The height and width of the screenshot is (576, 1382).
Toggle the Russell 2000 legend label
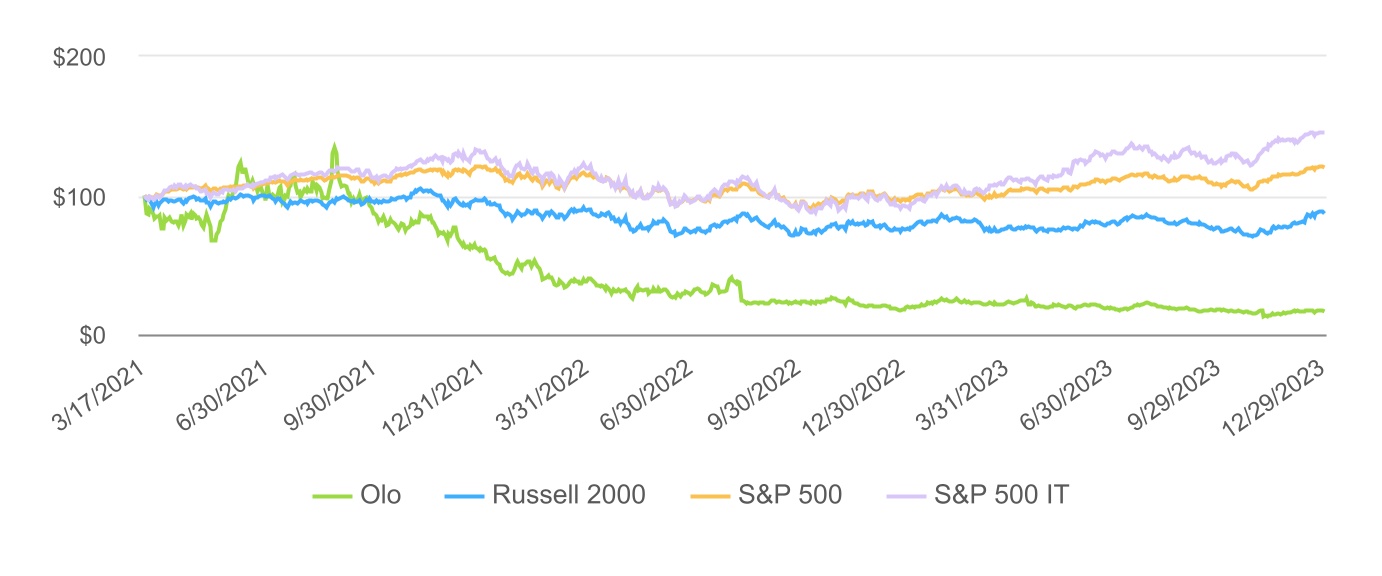point(568,495)
